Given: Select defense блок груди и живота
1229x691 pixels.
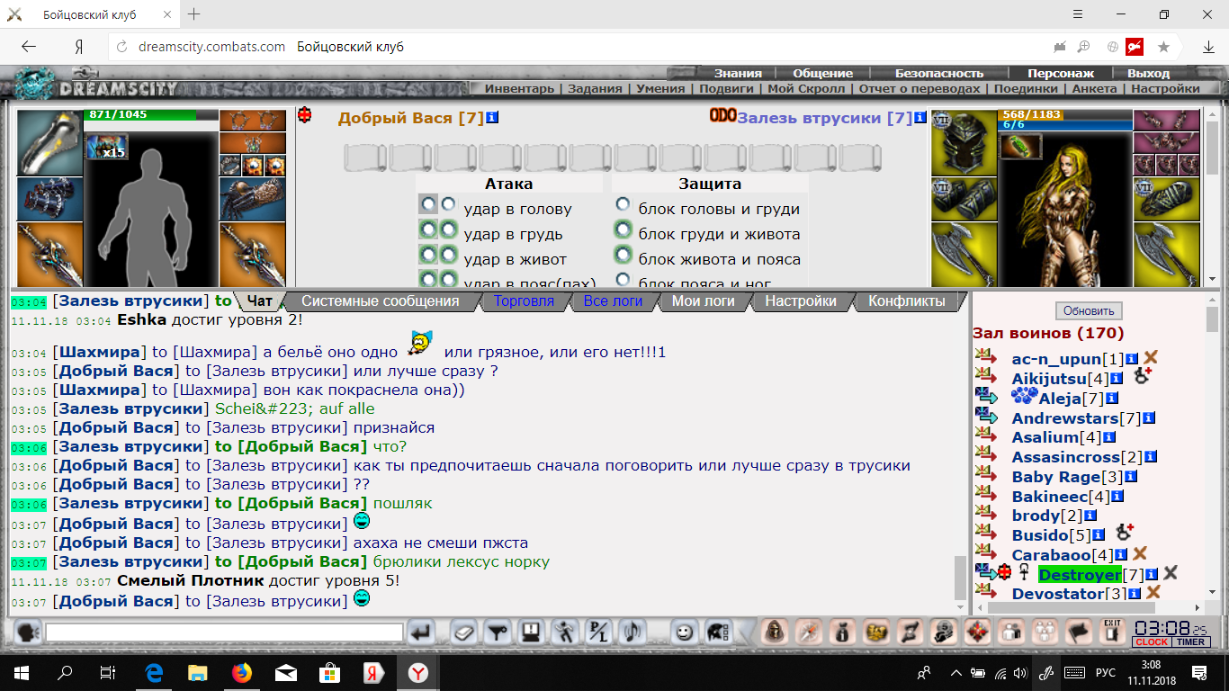Looking at the screenshot, I should pos(623,230).
